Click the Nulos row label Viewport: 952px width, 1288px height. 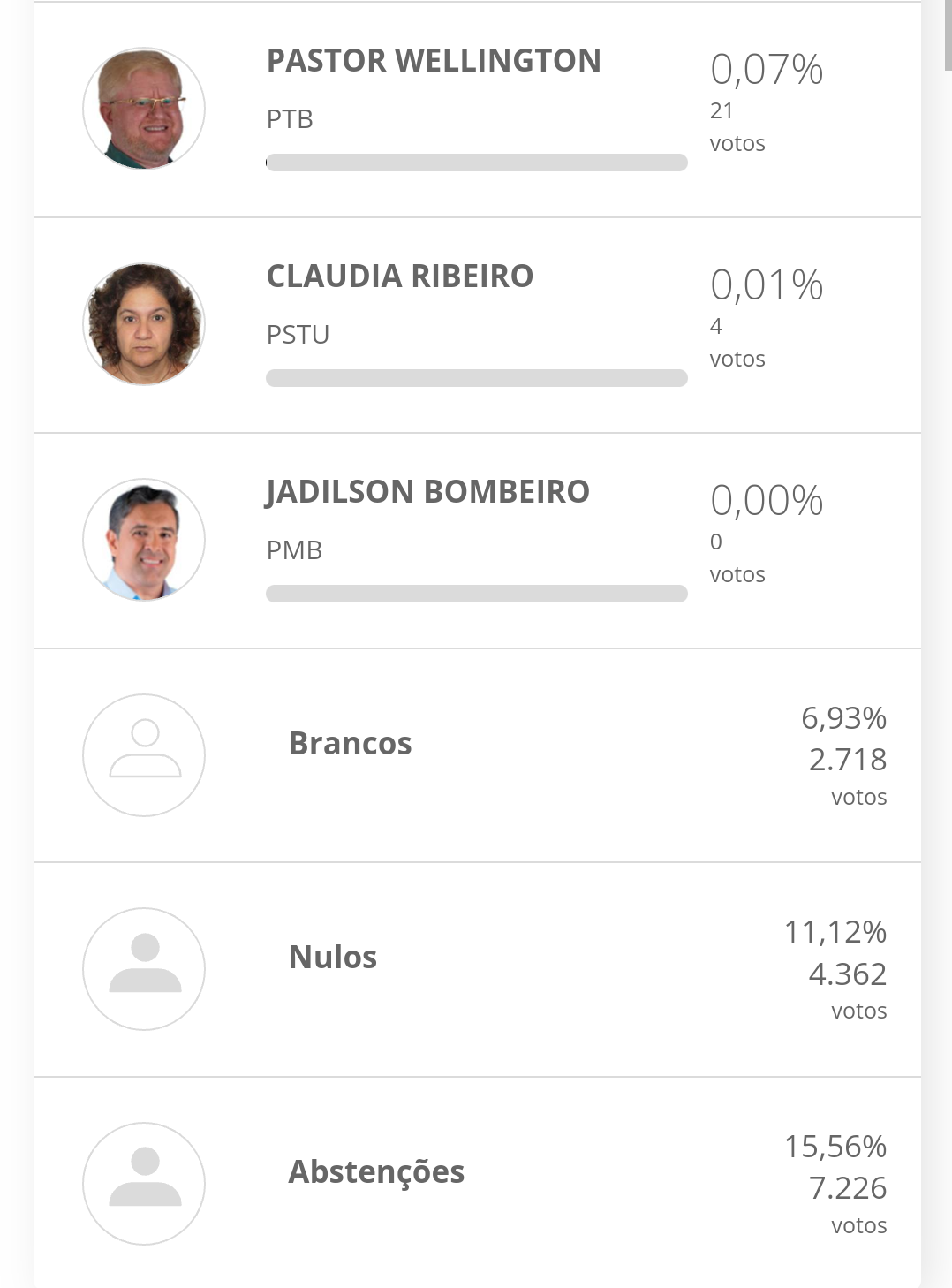point(333,958)
